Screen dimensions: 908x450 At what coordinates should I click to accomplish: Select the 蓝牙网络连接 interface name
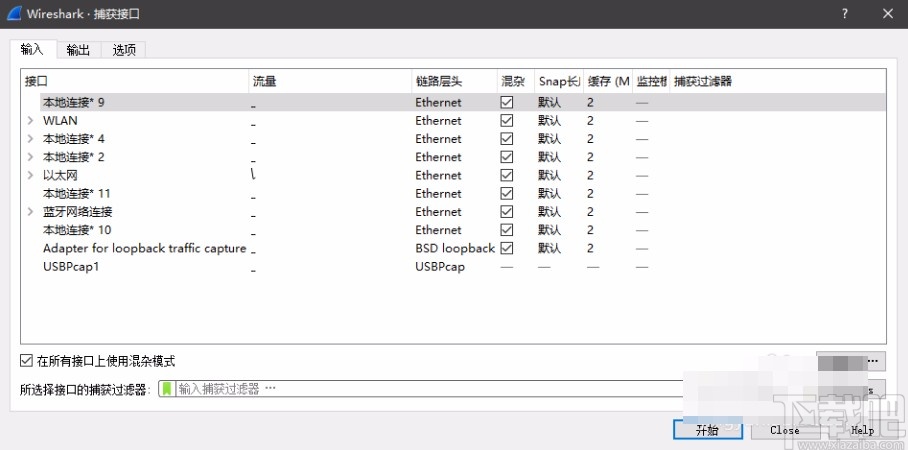pyautogui.click(x=78, y=212)
